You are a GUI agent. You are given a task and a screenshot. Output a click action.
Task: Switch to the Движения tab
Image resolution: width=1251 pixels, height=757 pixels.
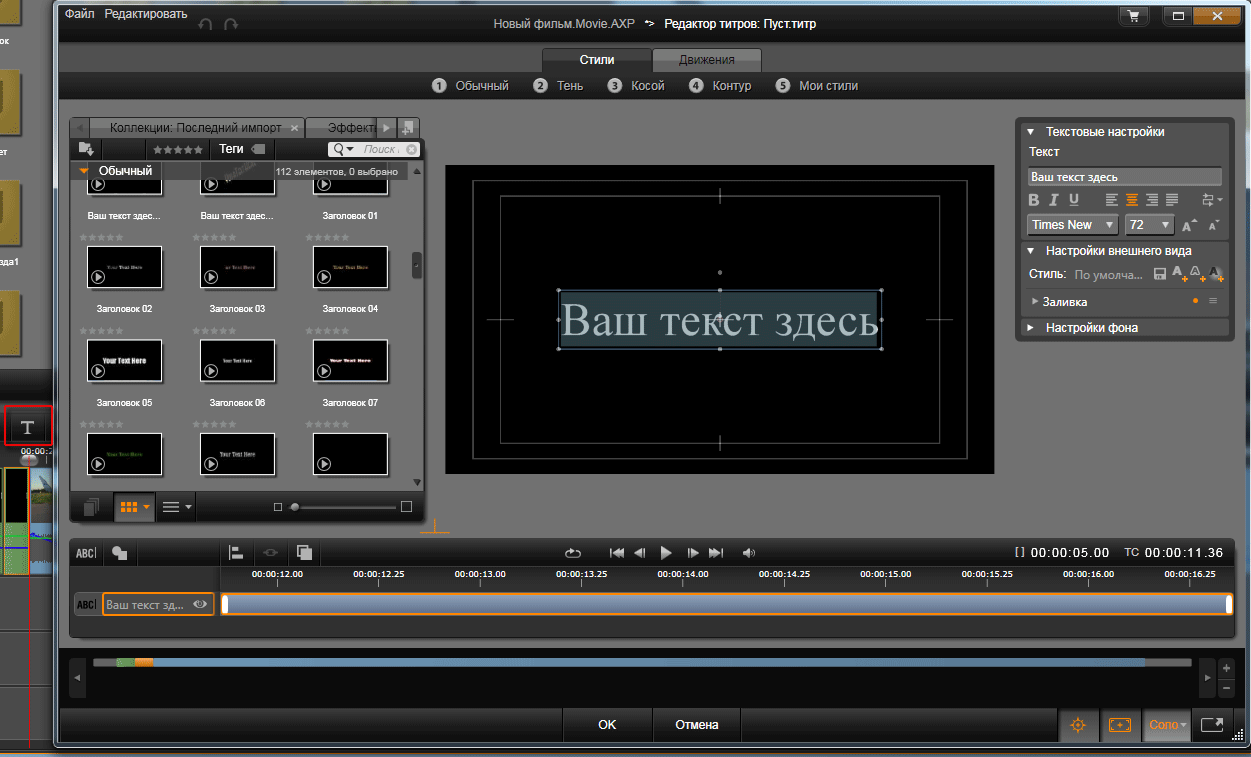click(707, 60)
